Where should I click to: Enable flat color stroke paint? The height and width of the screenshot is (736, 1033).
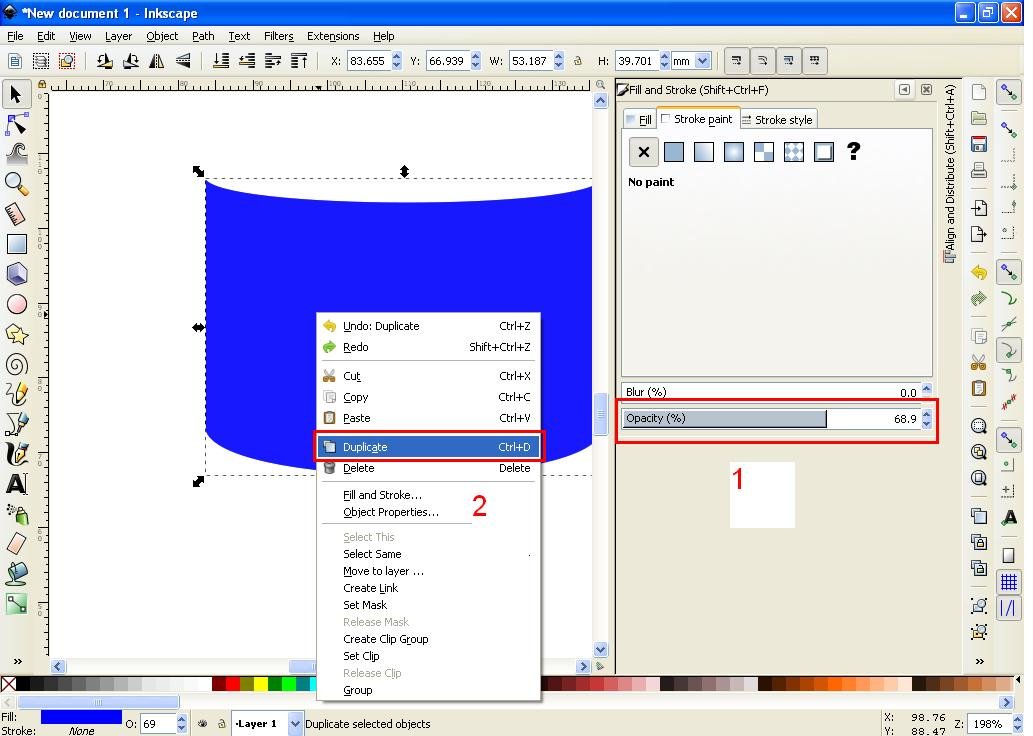click(673, 151)
